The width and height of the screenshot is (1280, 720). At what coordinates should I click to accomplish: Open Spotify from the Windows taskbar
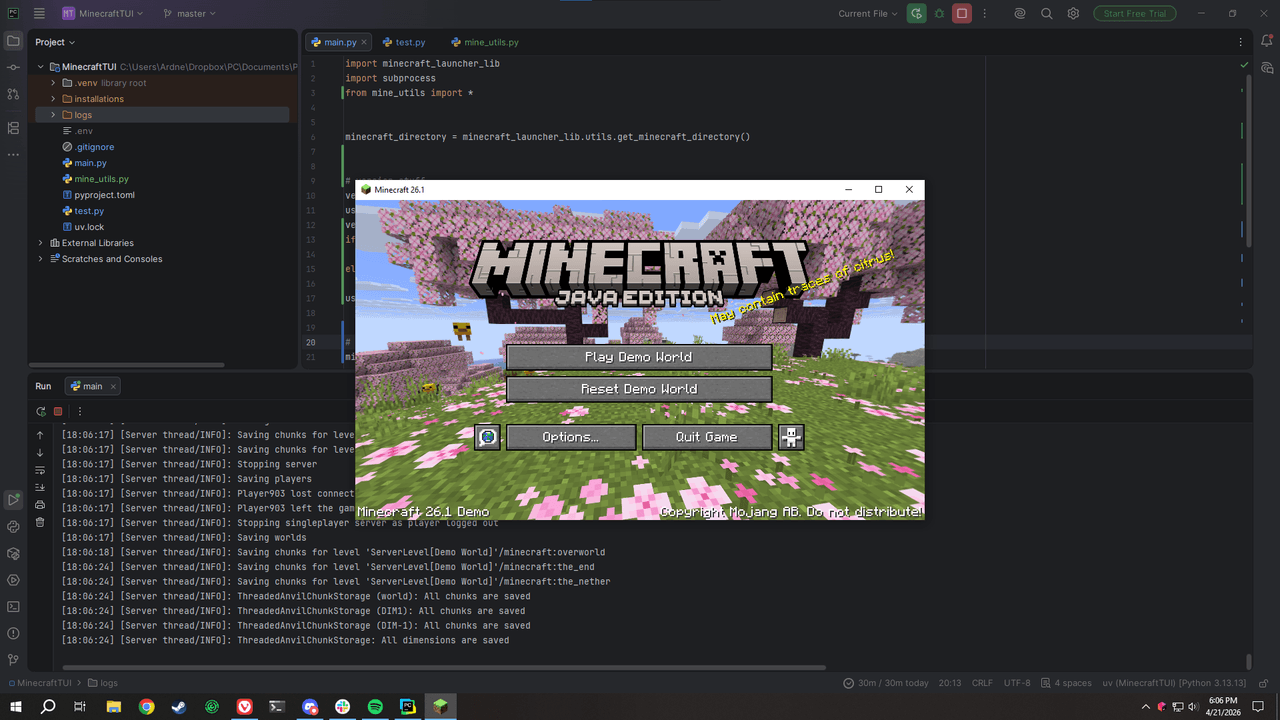(375, 706)
